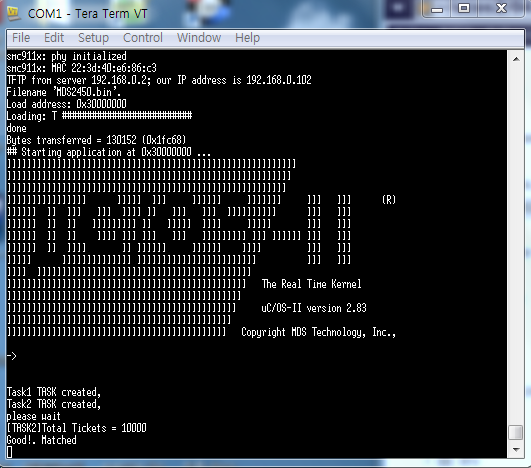Click the terminal cursor block
The image size is (531, 468).
(x=9, y=452)
